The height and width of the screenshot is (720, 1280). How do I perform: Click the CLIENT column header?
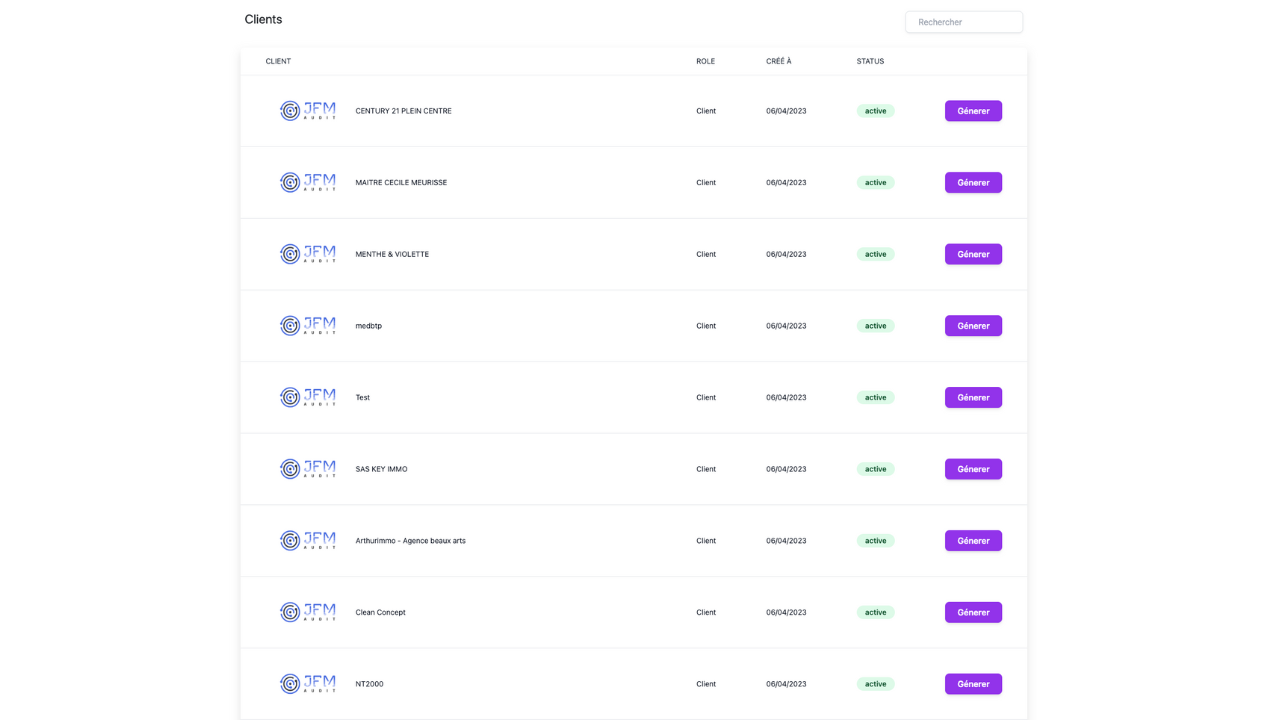coord(278,61)
